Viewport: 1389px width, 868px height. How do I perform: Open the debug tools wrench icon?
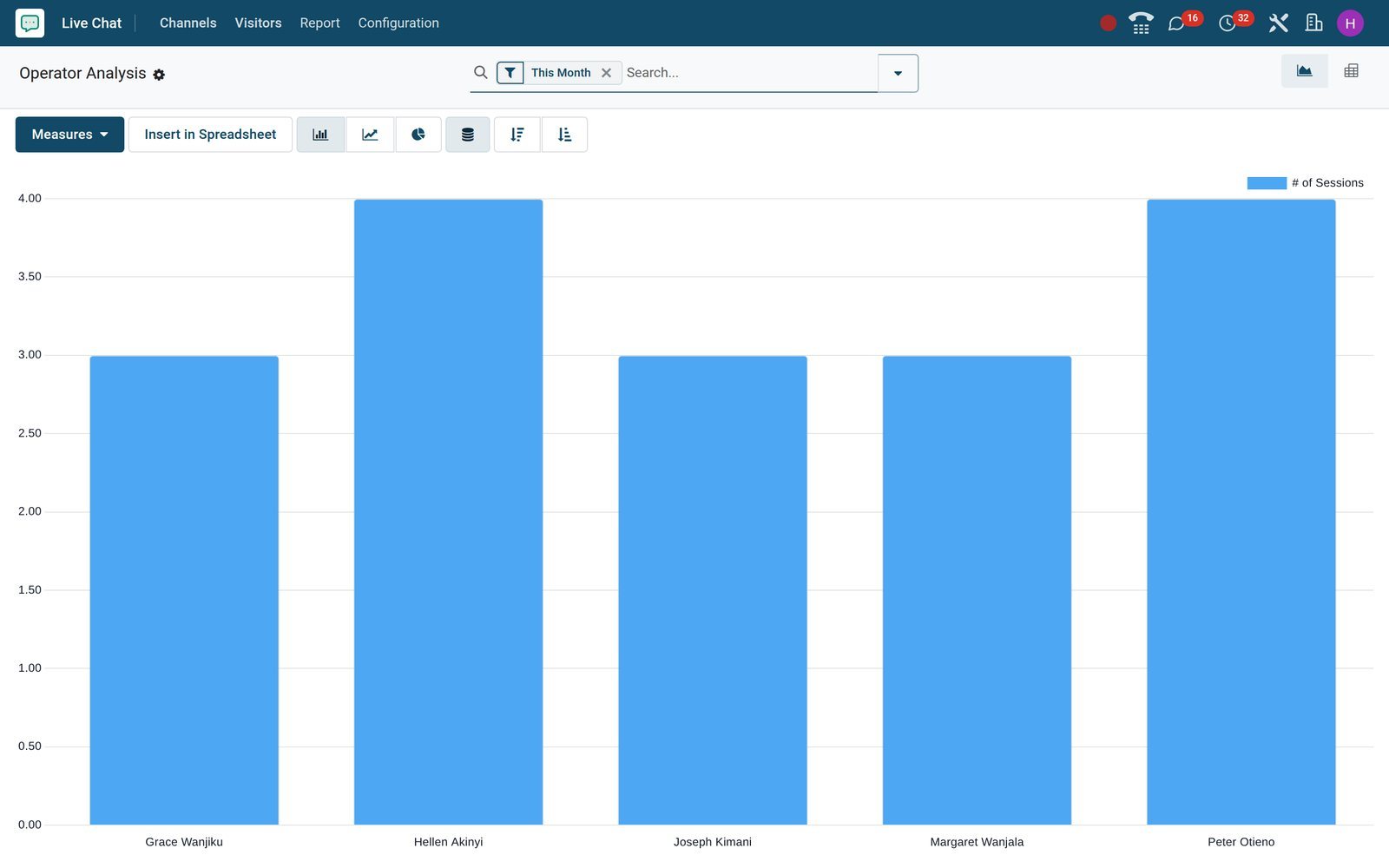1278,23
